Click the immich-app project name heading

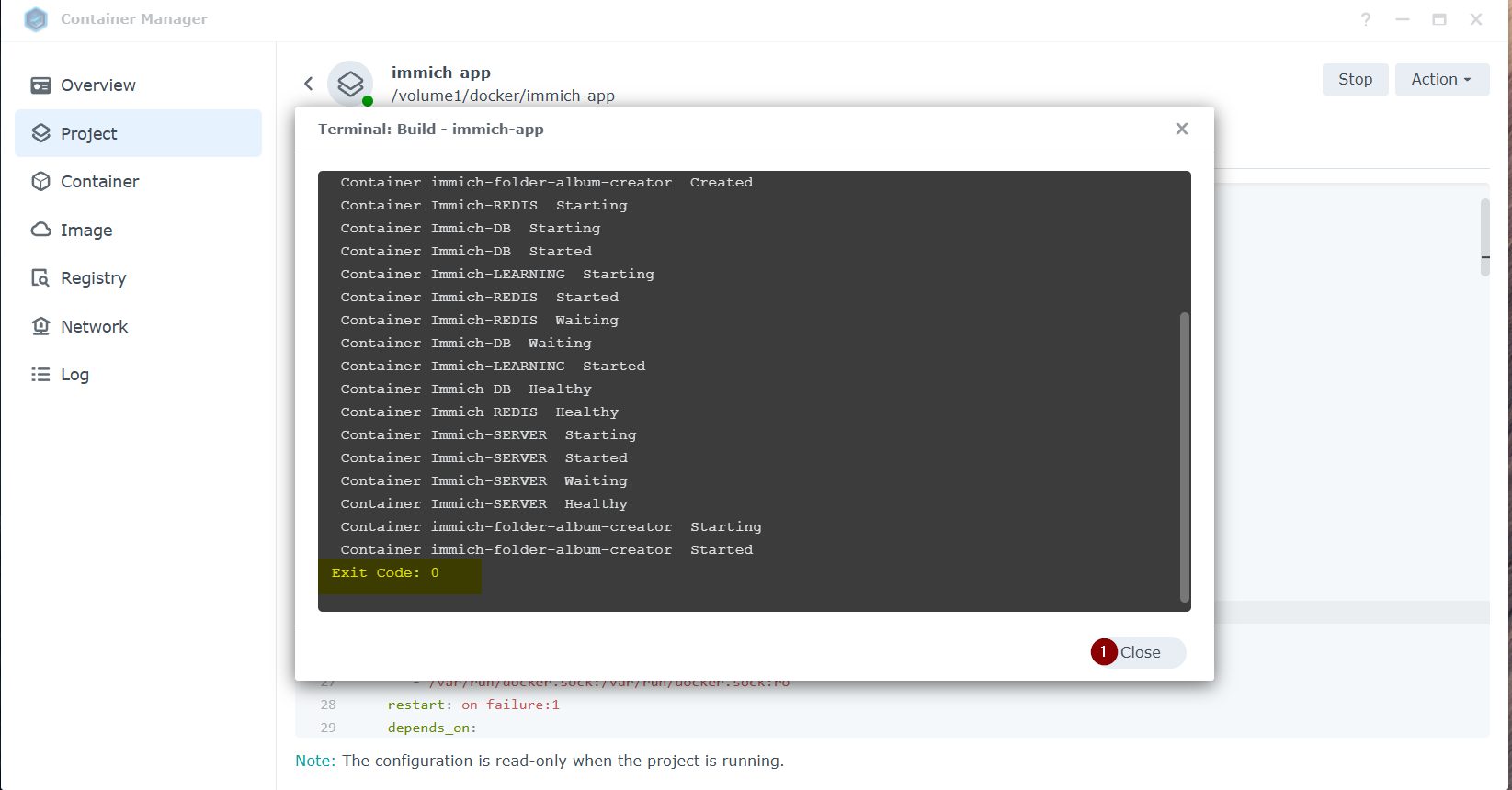(x=441, y=73)
